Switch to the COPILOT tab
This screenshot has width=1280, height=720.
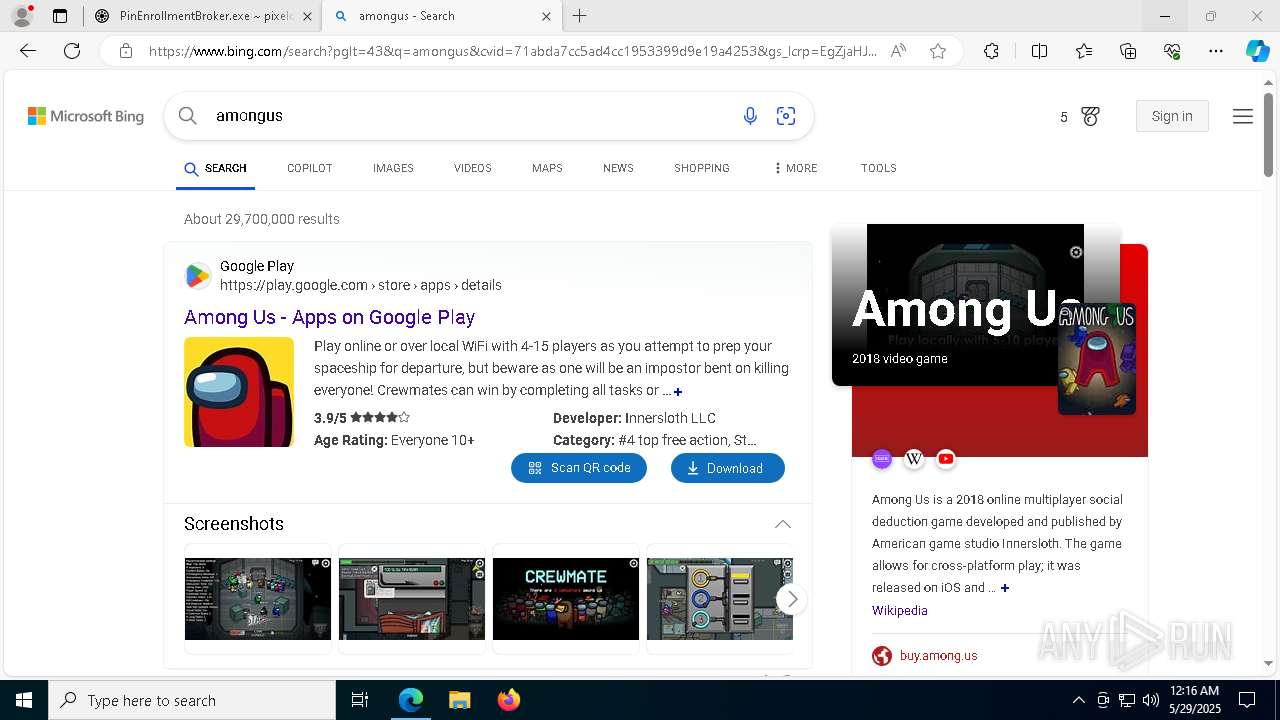[310, 168]
